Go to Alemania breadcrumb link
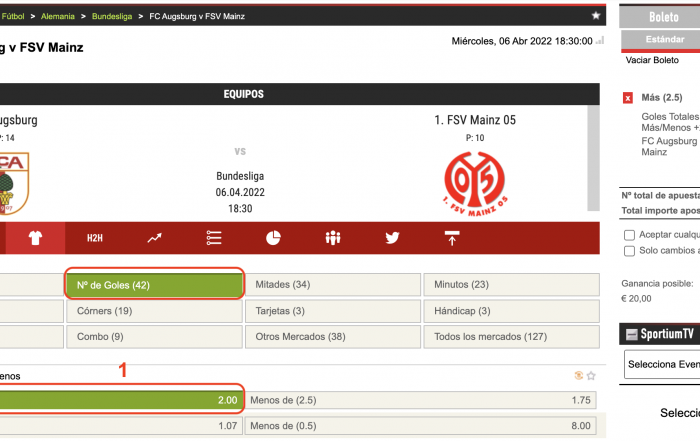Screen dimensions: 700x441 click(58, 16)
